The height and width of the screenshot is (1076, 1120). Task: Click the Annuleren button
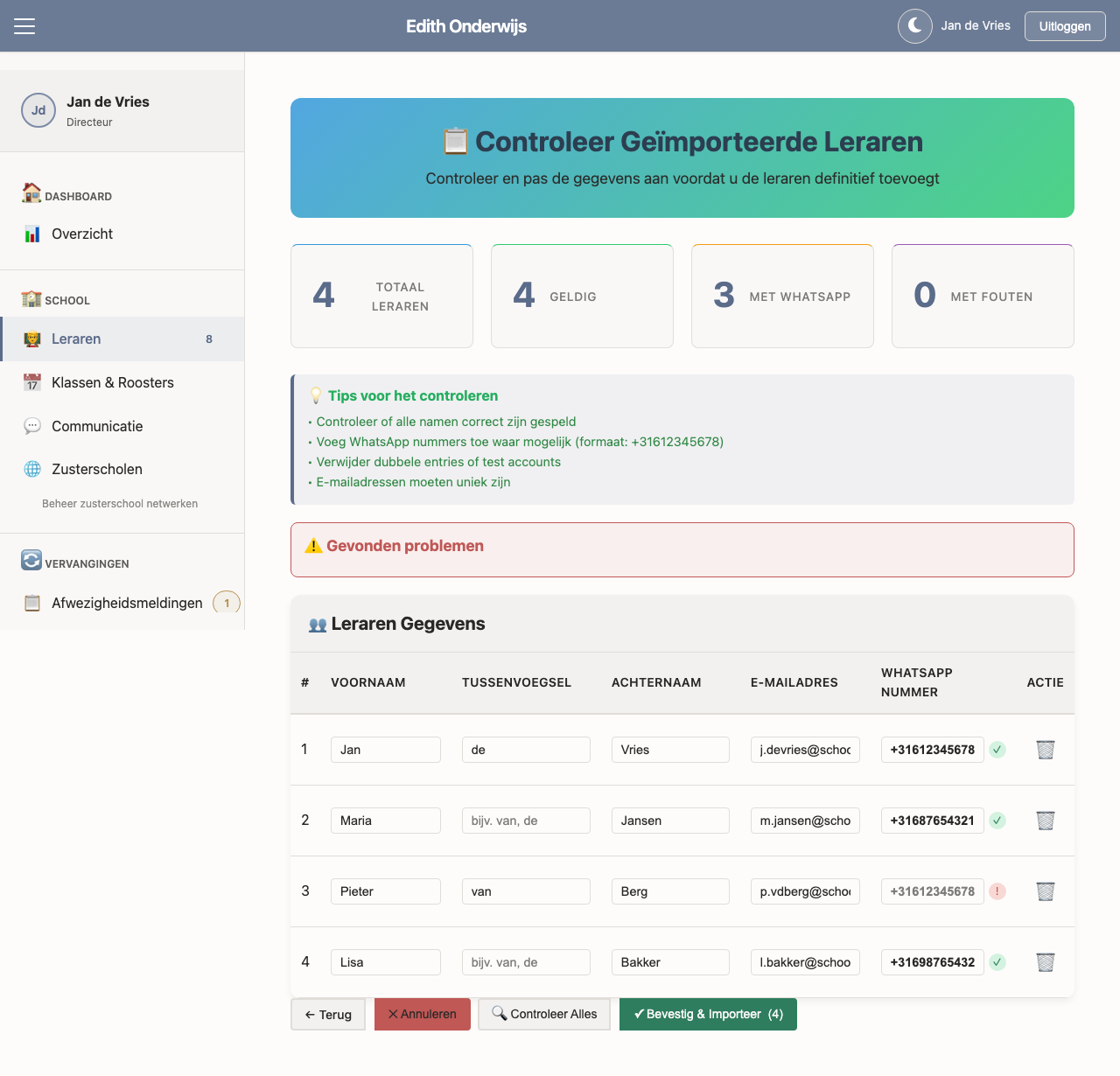[423, 1015]
